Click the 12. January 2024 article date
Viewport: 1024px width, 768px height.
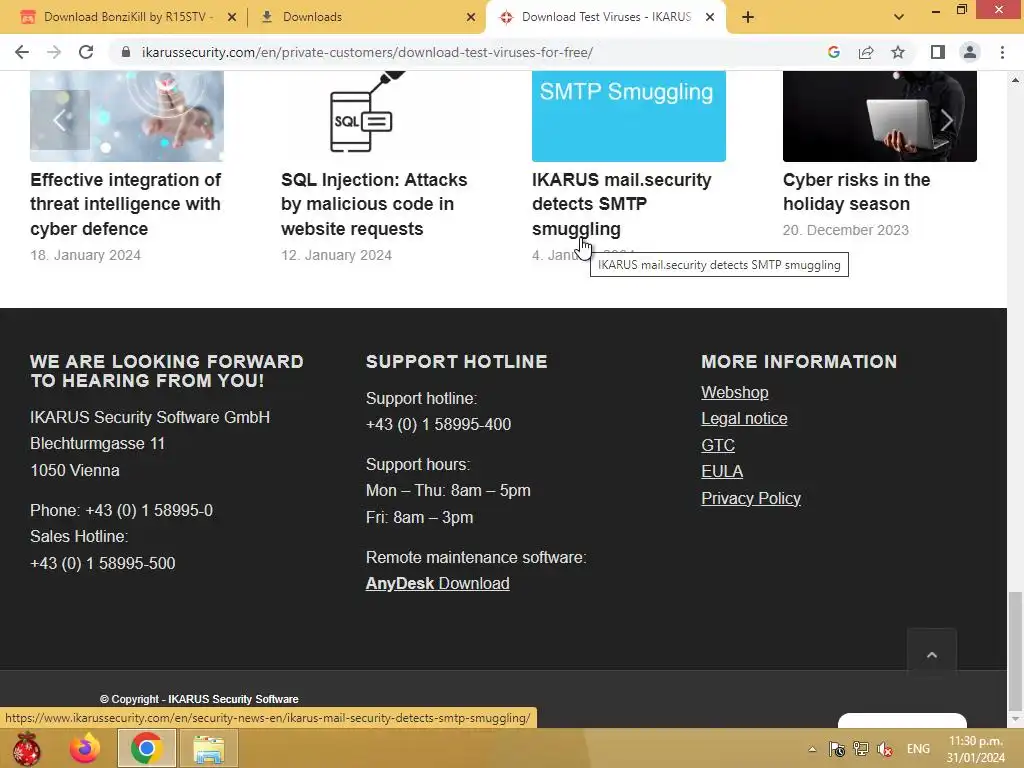336,255
